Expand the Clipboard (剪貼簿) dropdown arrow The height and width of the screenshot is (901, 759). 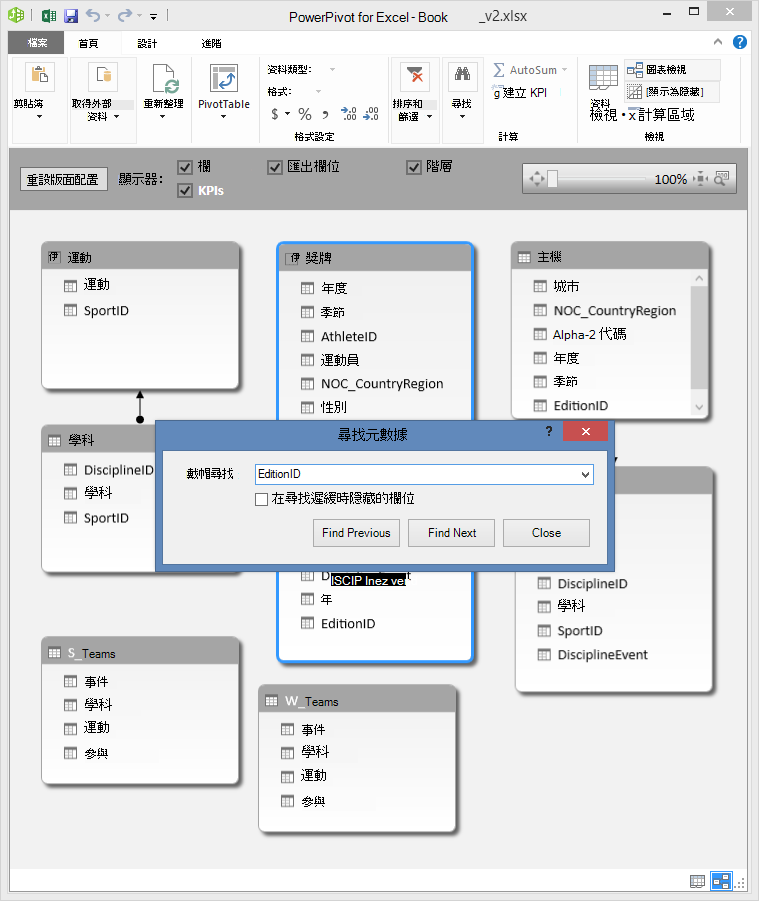39,117
